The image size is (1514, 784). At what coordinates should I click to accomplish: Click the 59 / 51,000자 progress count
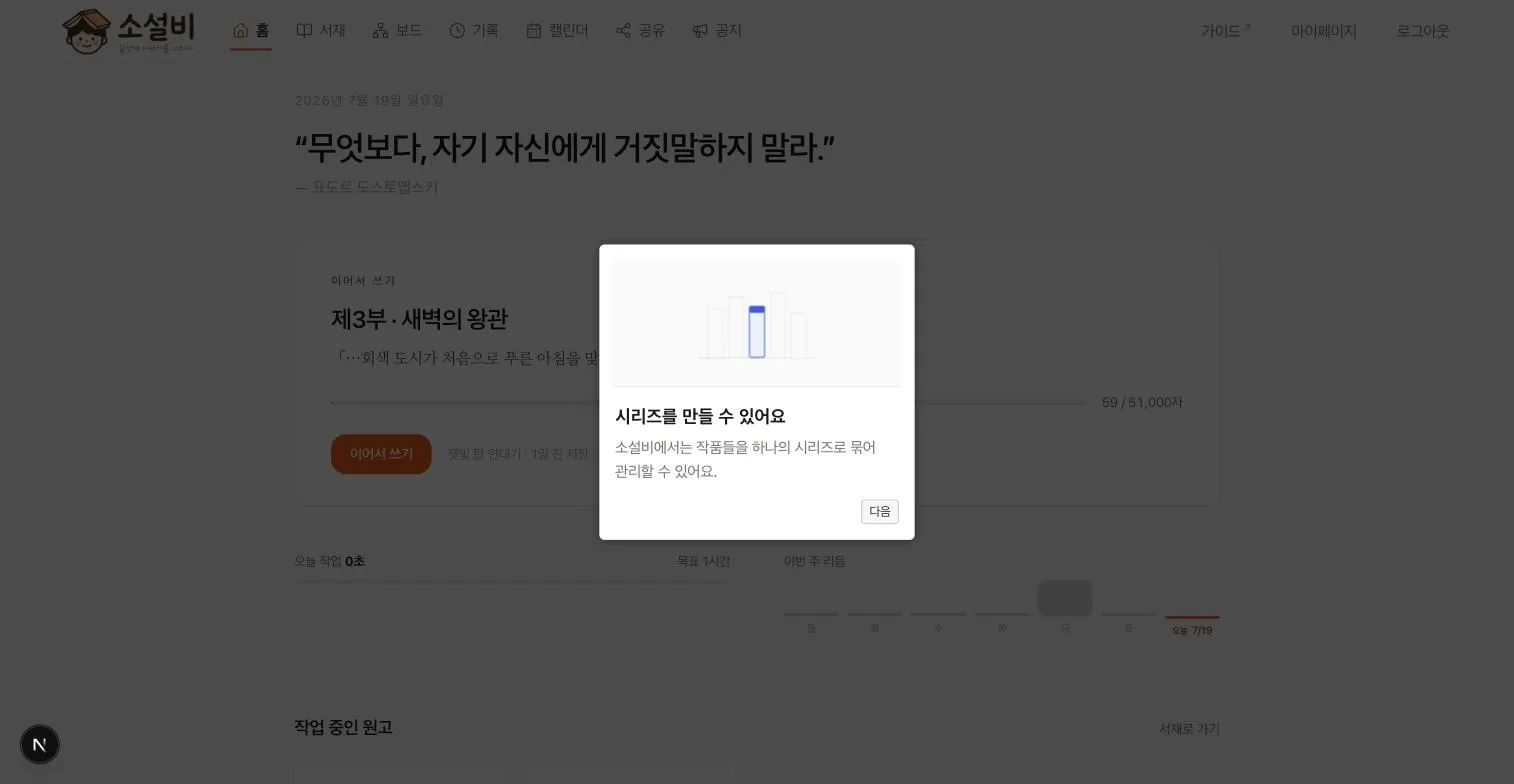[x=1142, y=402]
